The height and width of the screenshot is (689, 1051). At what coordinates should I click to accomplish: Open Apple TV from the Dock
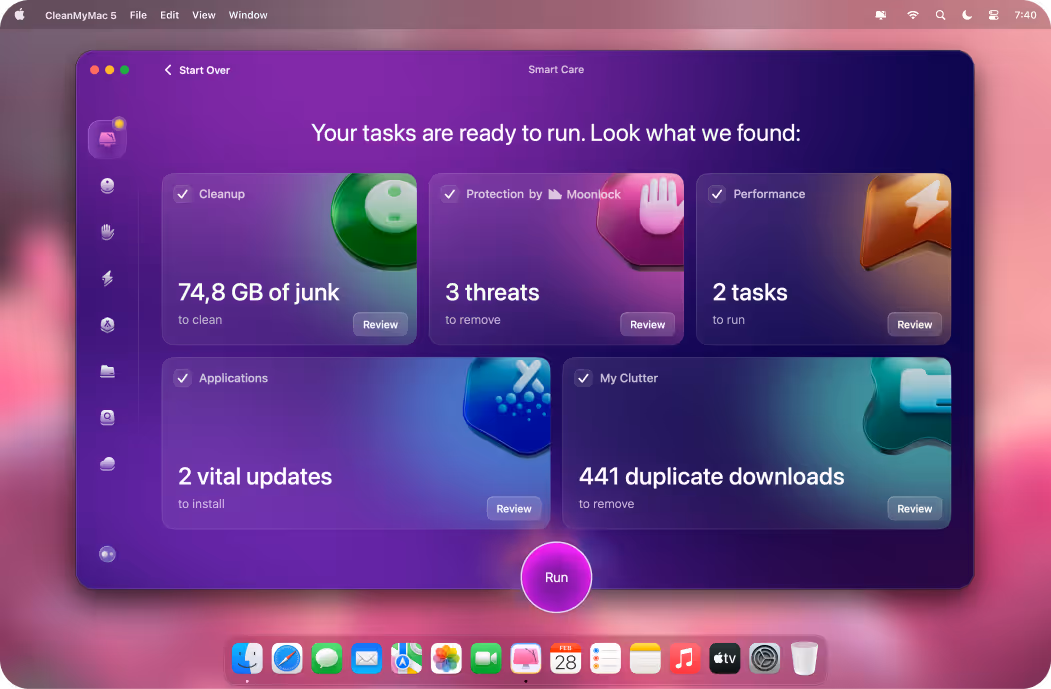click(725, 658)
